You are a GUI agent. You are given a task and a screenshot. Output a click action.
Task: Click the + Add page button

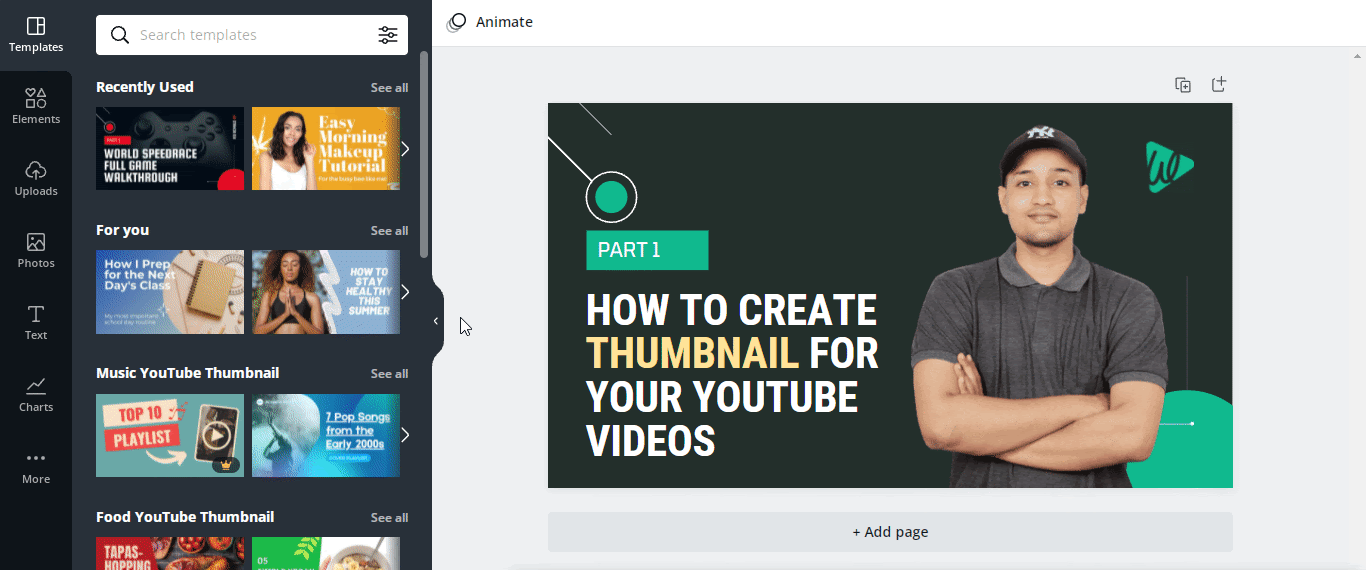pyautogui.click(x=890, y=532)
